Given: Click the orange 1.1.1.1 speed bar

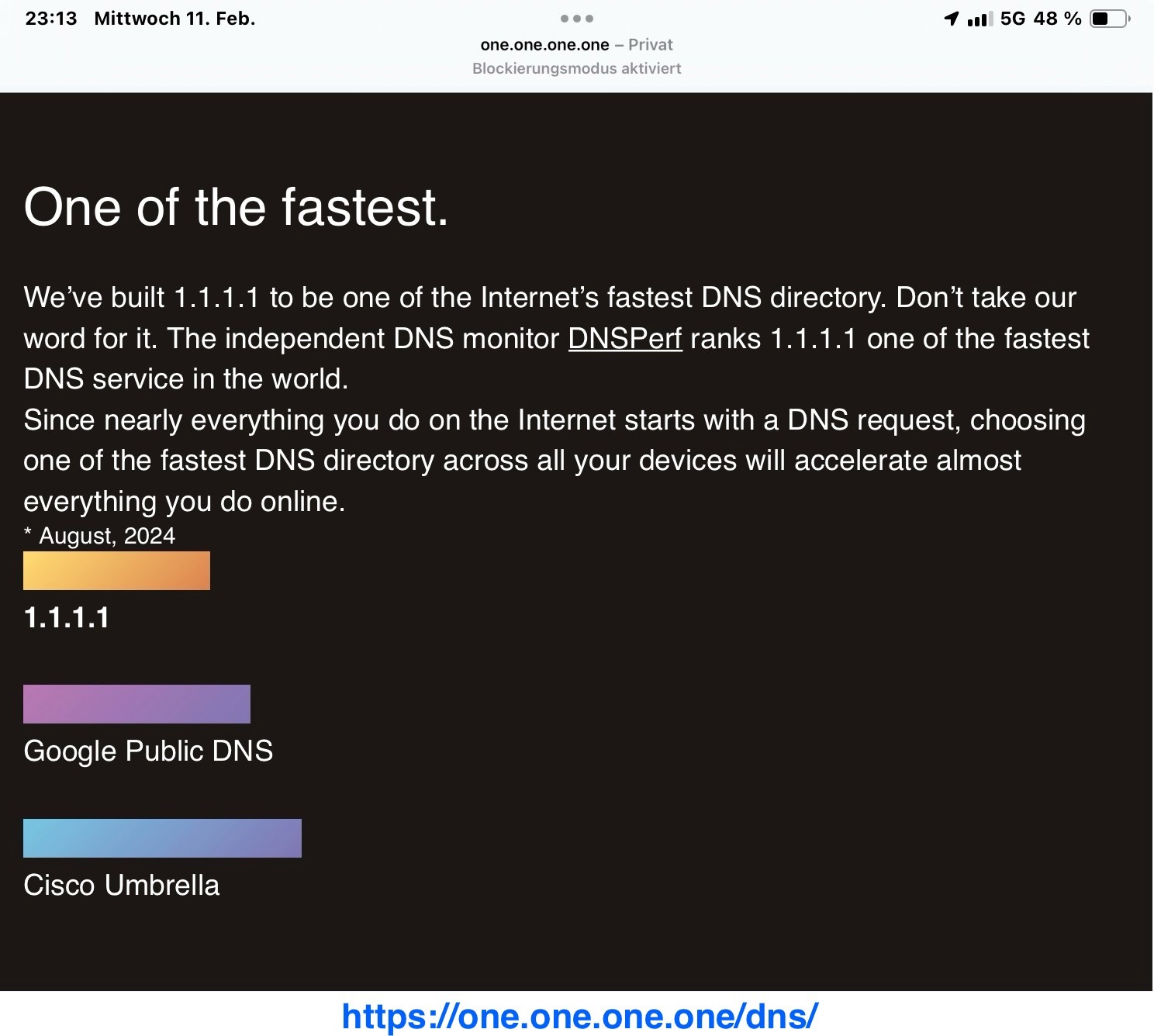Looking at the screenshot, I should coord(116,571).
